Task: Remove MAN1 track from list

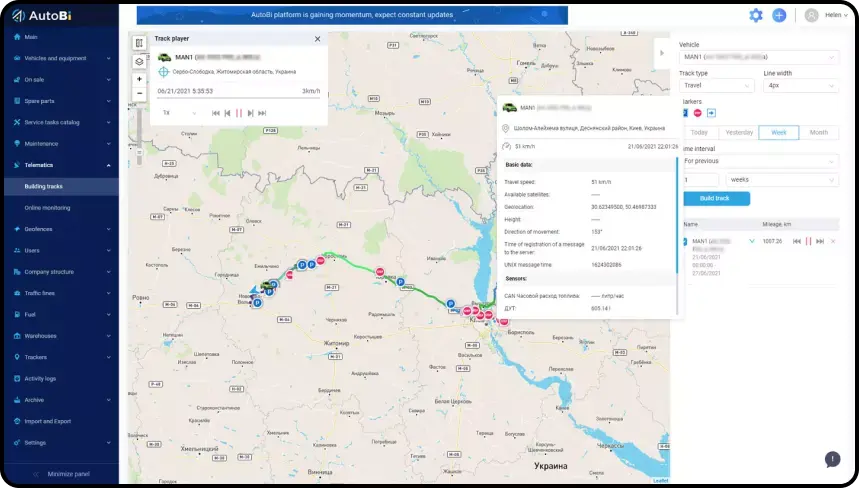Action: (x=833, y=241)
